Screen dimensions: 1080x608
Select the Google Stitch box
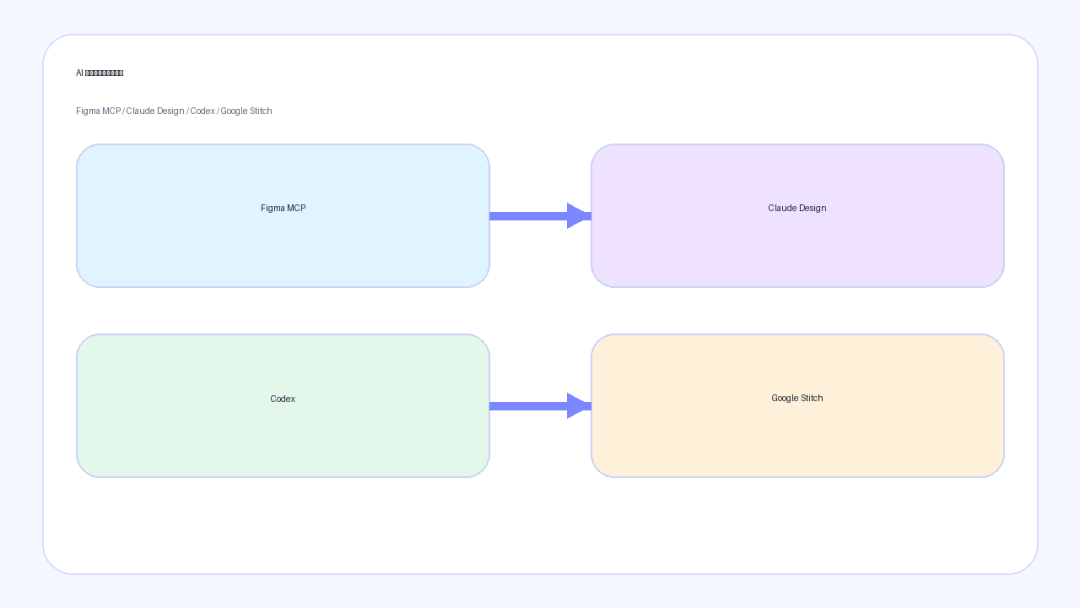[798, 406]
